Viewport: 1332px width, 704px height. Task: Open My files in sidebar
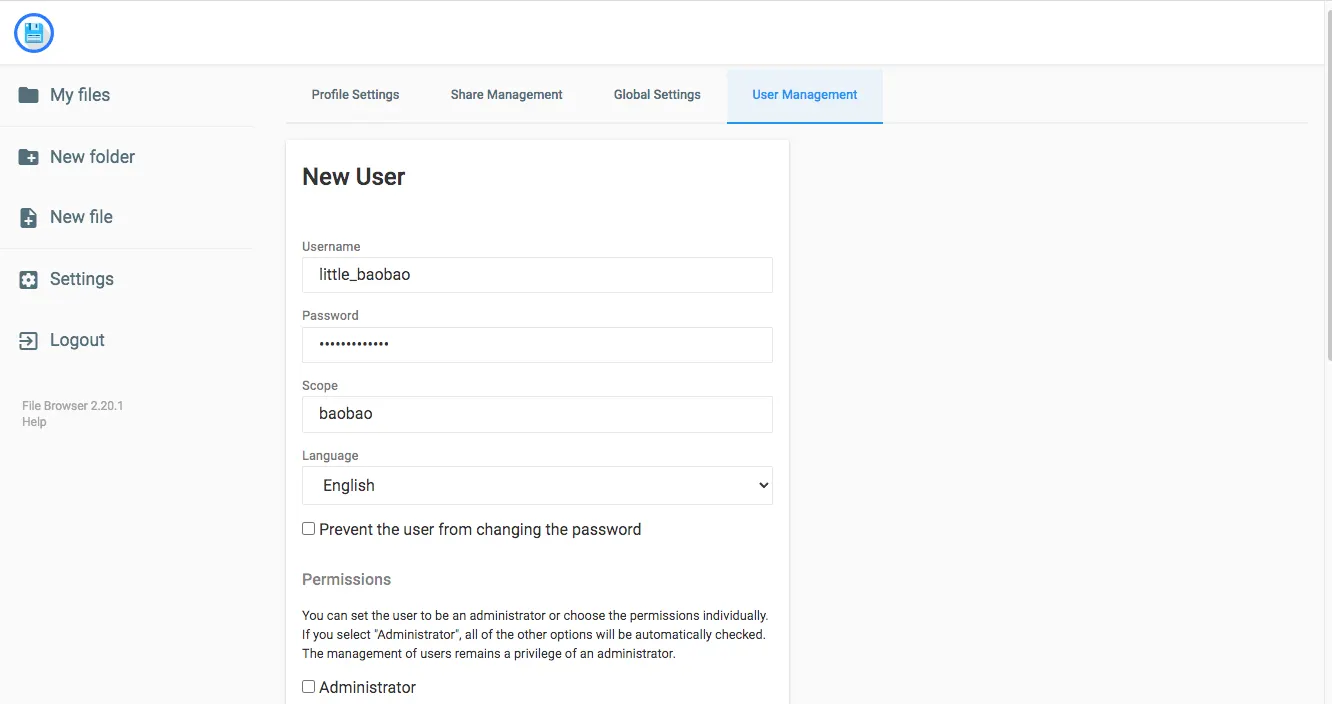click(80, 95)
